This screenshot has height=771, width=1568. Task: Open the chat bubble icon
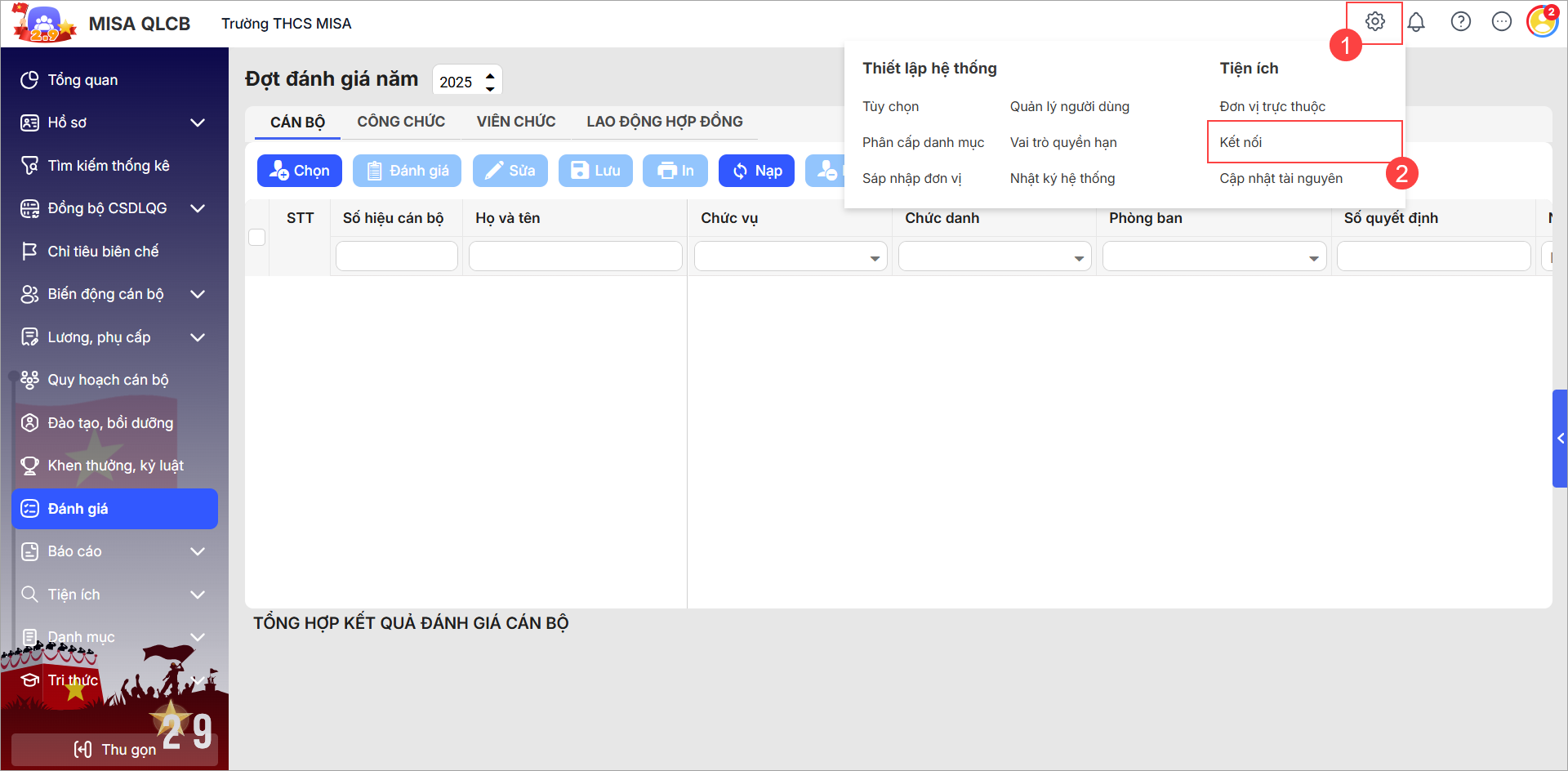click(1501, 22)
